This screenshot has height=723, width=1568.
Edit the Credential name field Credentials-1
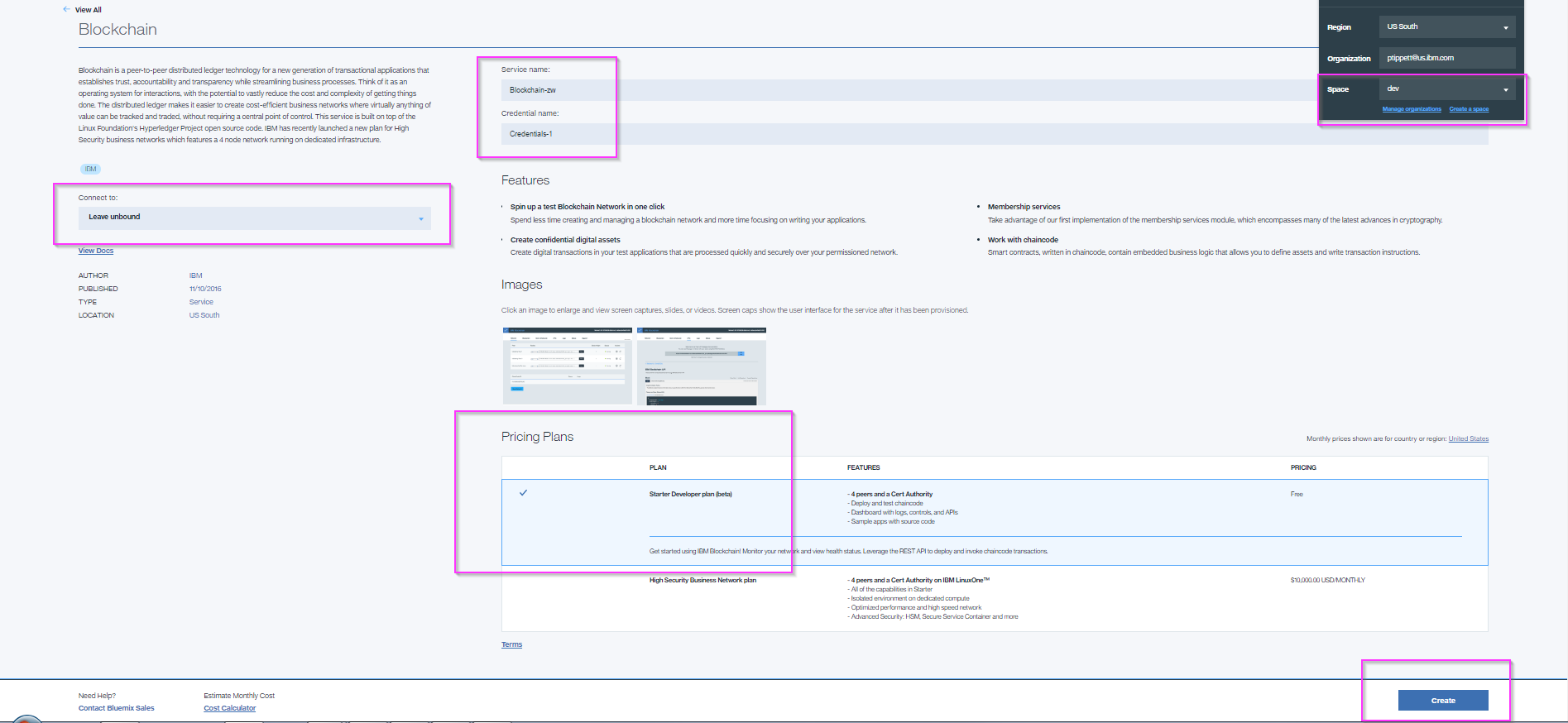pyautogui.click(x=995, y=134)
